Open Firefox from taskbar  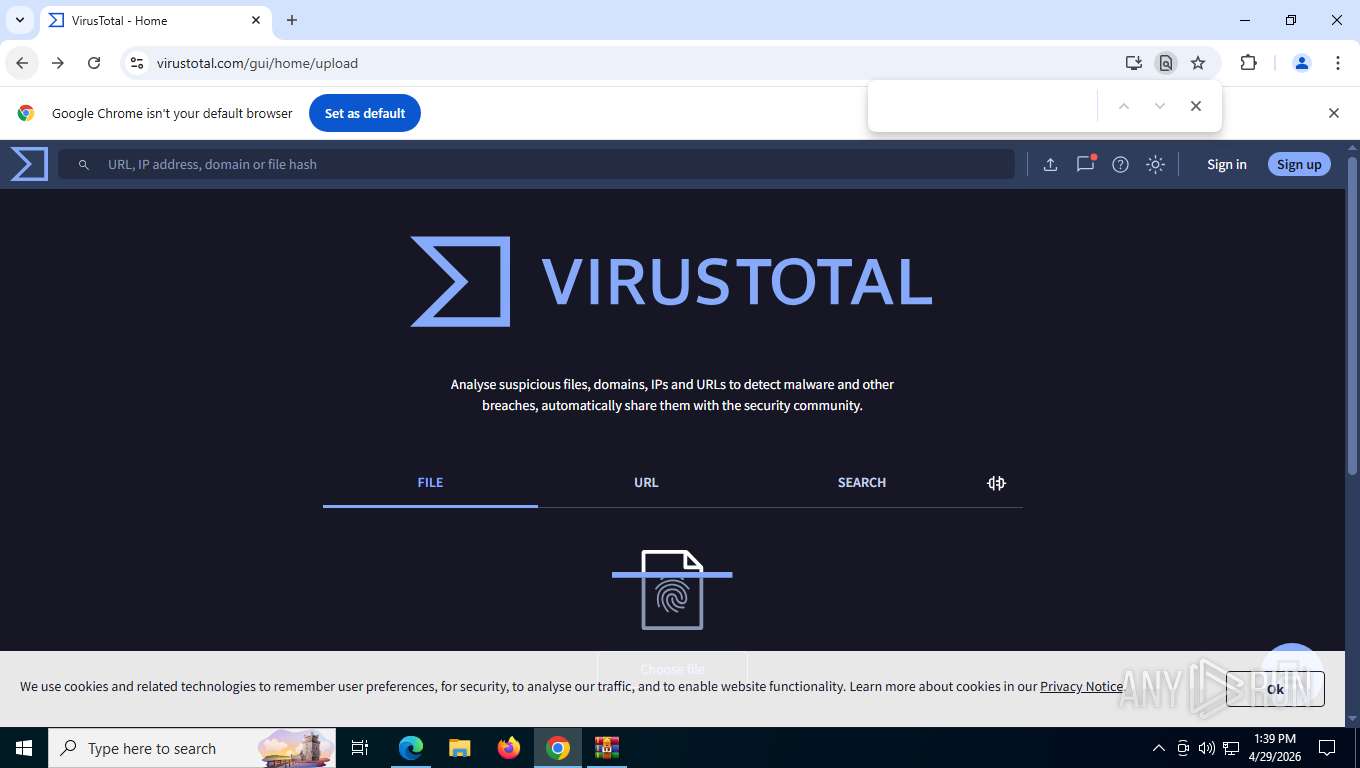coord(509,748)
